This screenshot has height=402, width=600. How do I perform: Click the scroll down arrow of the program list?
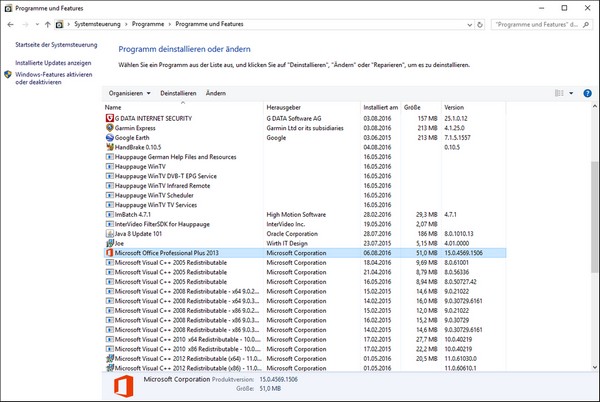[x=595, y=367]
